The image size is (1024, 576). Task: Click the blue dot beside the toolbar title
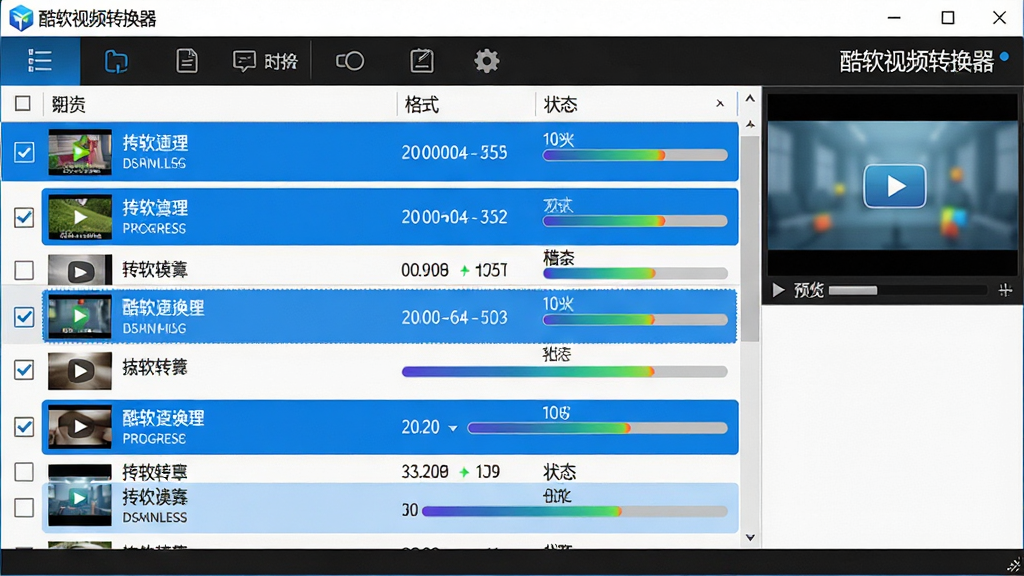[x=1004, y=57]
